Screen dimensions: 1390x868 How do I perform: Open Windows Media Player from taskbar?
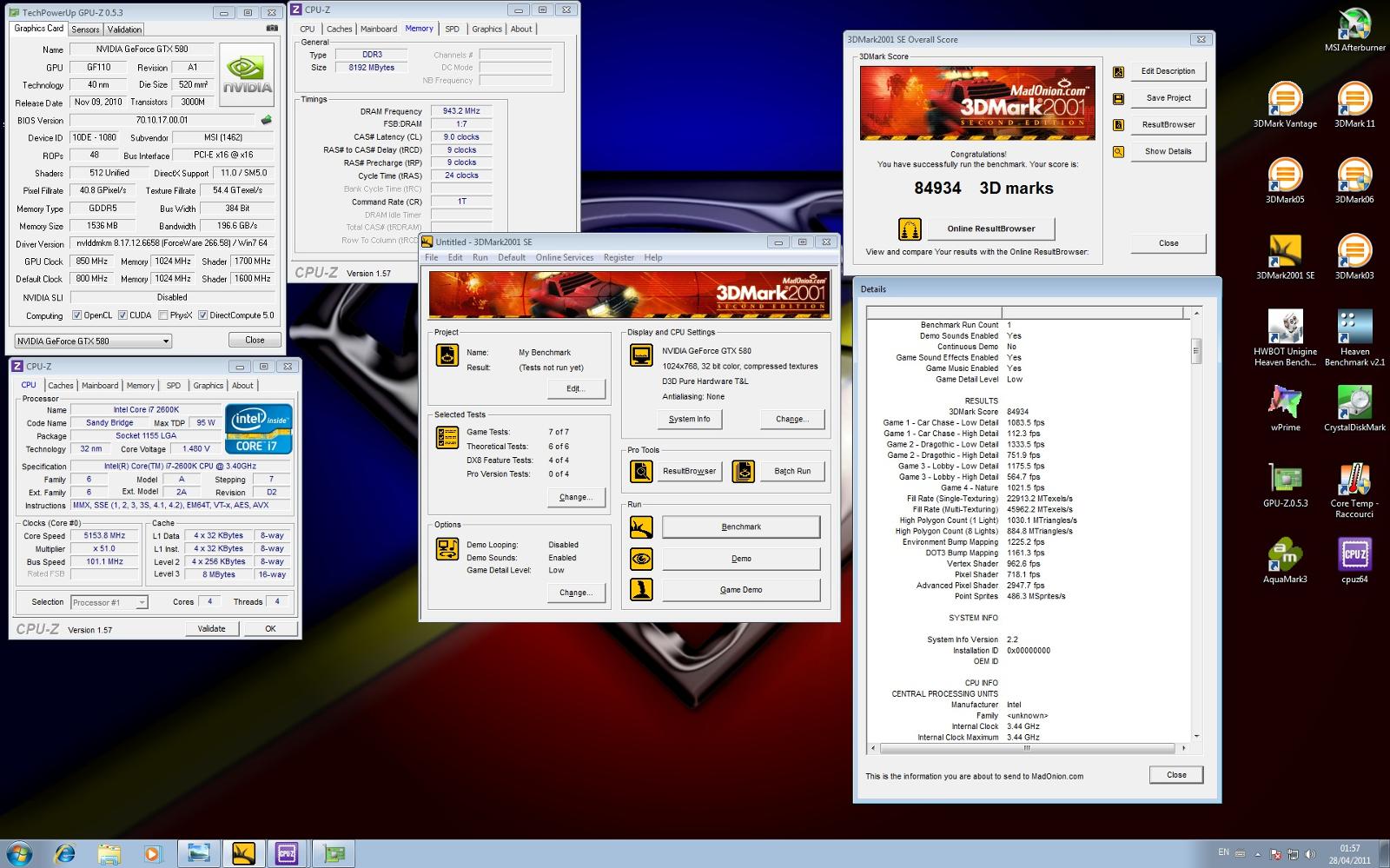(153, 854)
